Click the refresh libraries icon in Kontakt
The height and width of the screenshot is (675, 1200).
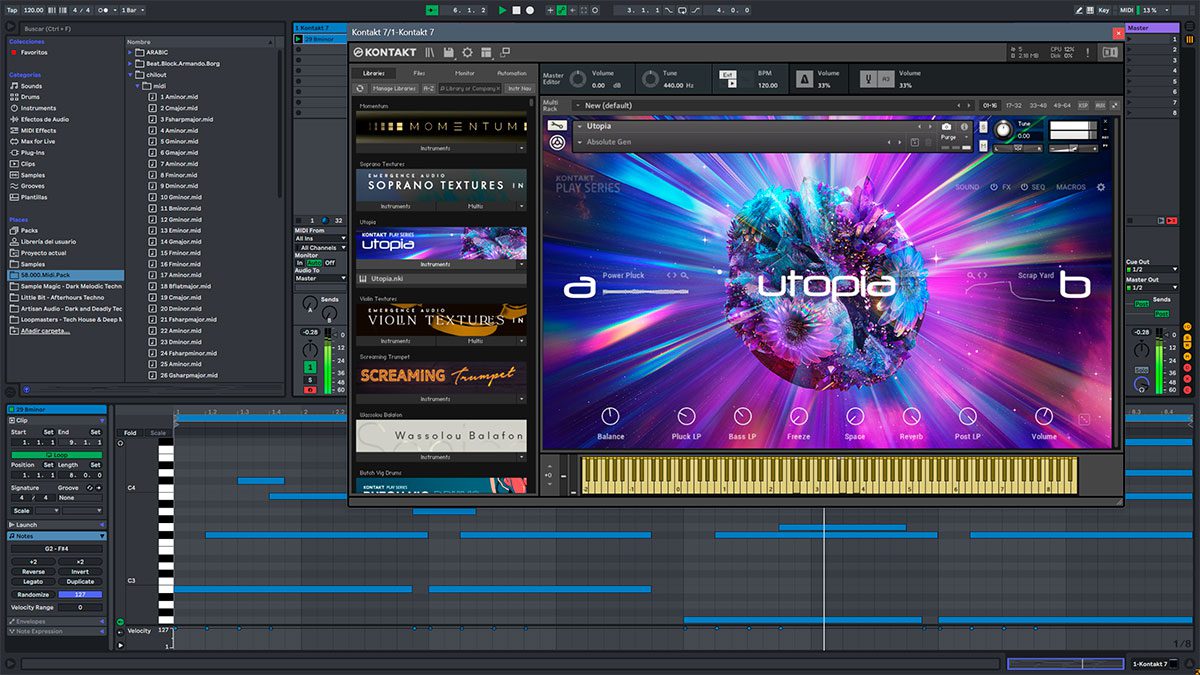tap(360, 88)
